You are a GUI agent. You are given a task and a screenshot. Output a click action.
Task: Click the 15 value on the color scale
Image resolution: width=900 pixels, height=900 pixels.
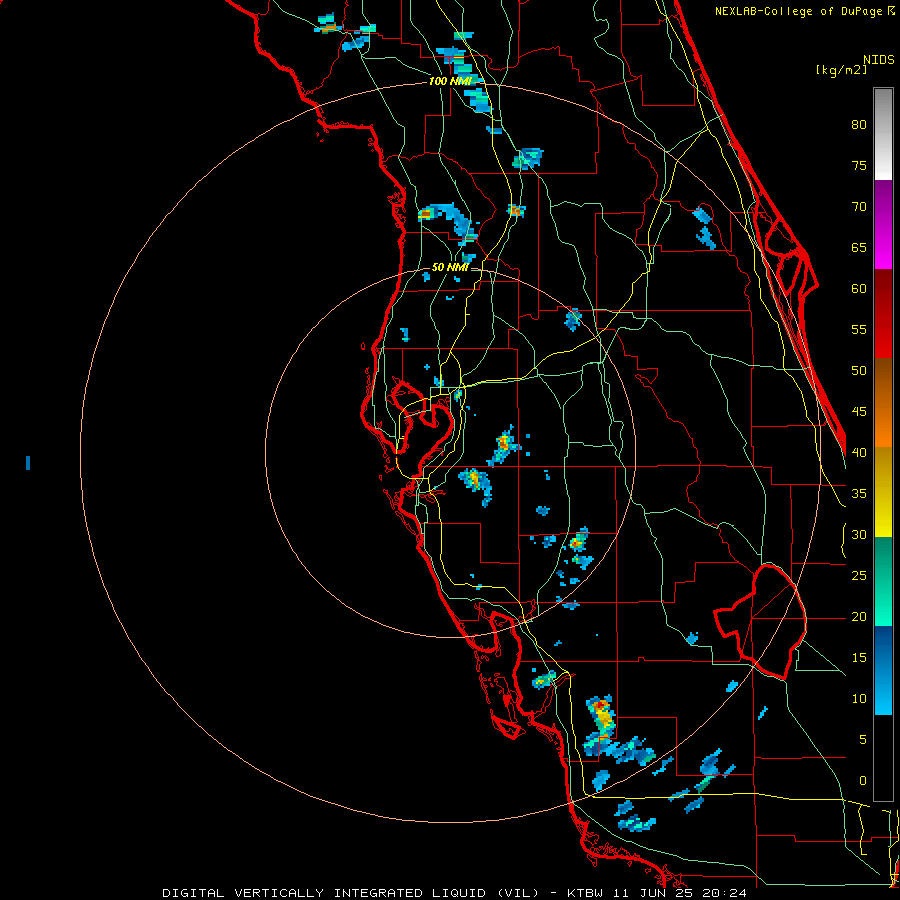(859, 658)
